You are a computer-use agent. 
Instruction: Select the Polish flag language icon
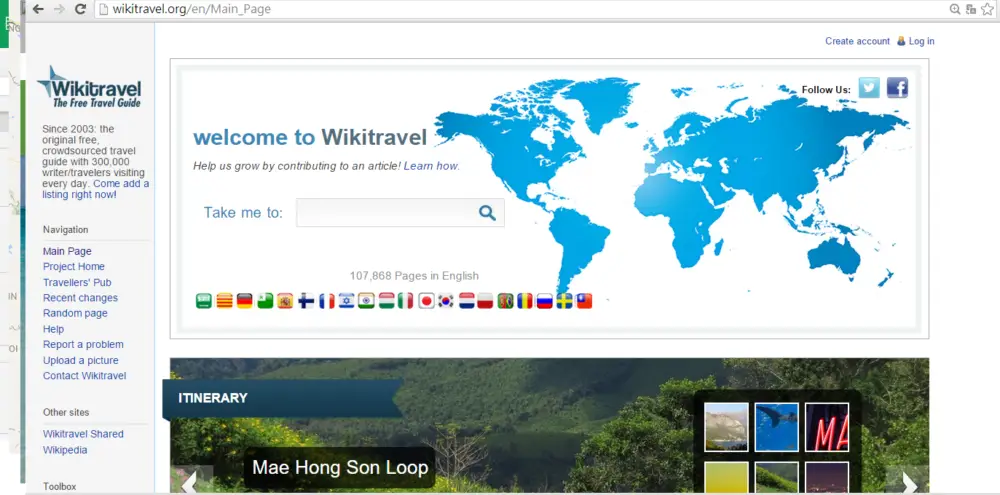click(485, 300)
